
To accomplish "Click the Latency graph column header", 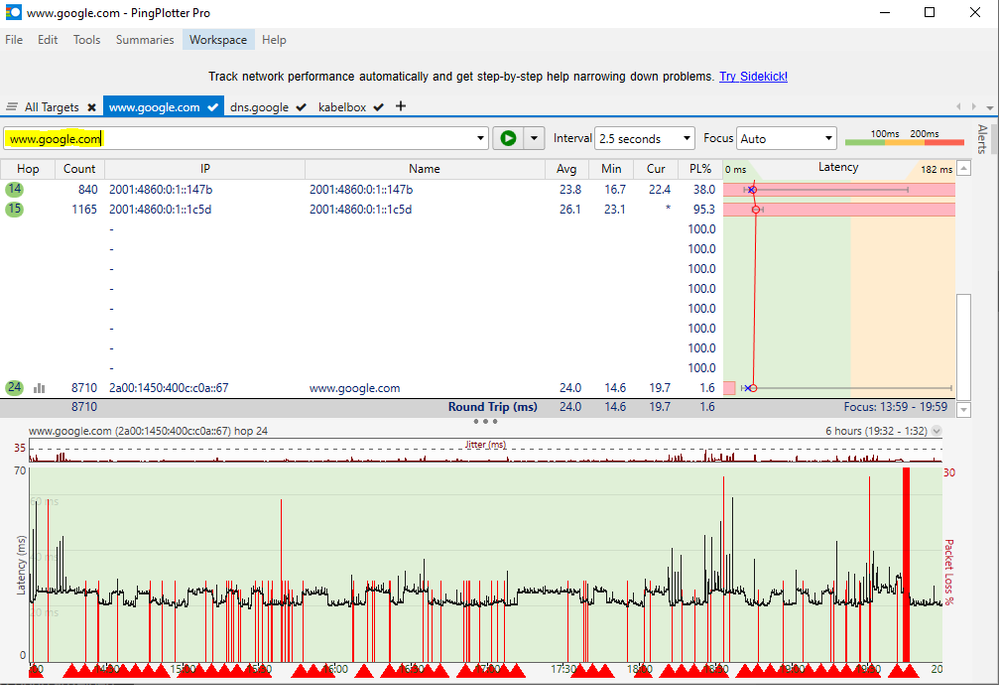I will tap(838, 168).
